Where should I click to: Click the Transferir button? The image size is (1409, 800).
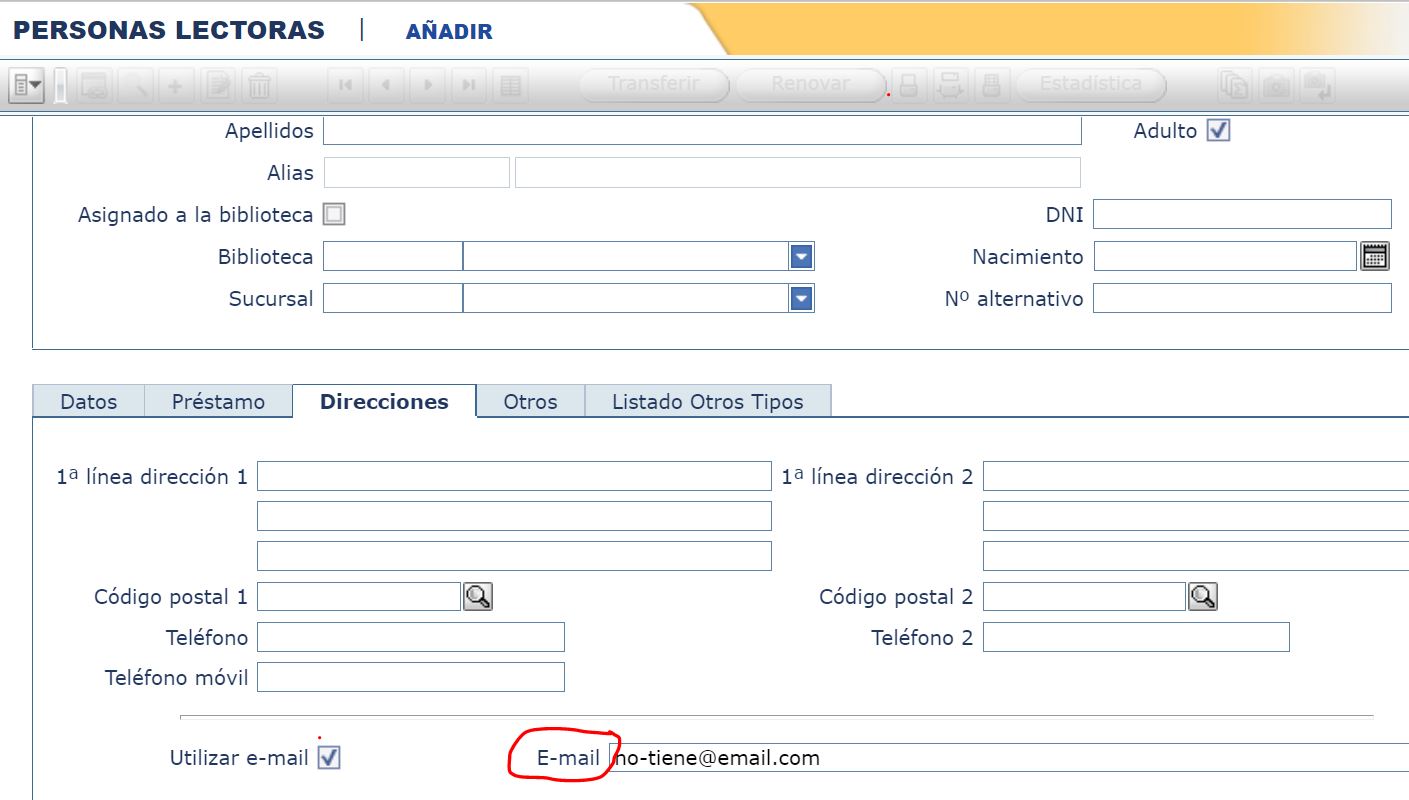click(x=654, y=85)
